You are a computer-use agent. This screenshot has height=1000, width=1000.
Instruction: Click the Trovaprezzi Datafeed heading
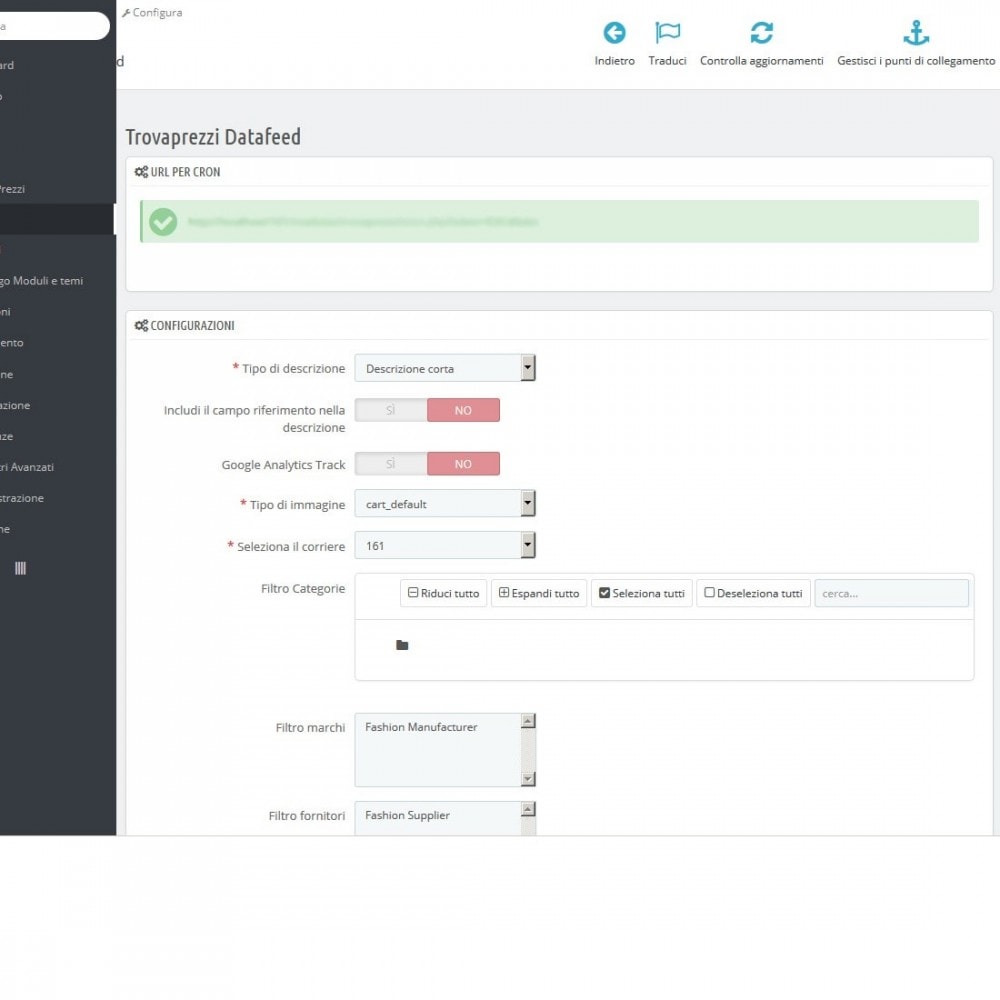[213, 136]
